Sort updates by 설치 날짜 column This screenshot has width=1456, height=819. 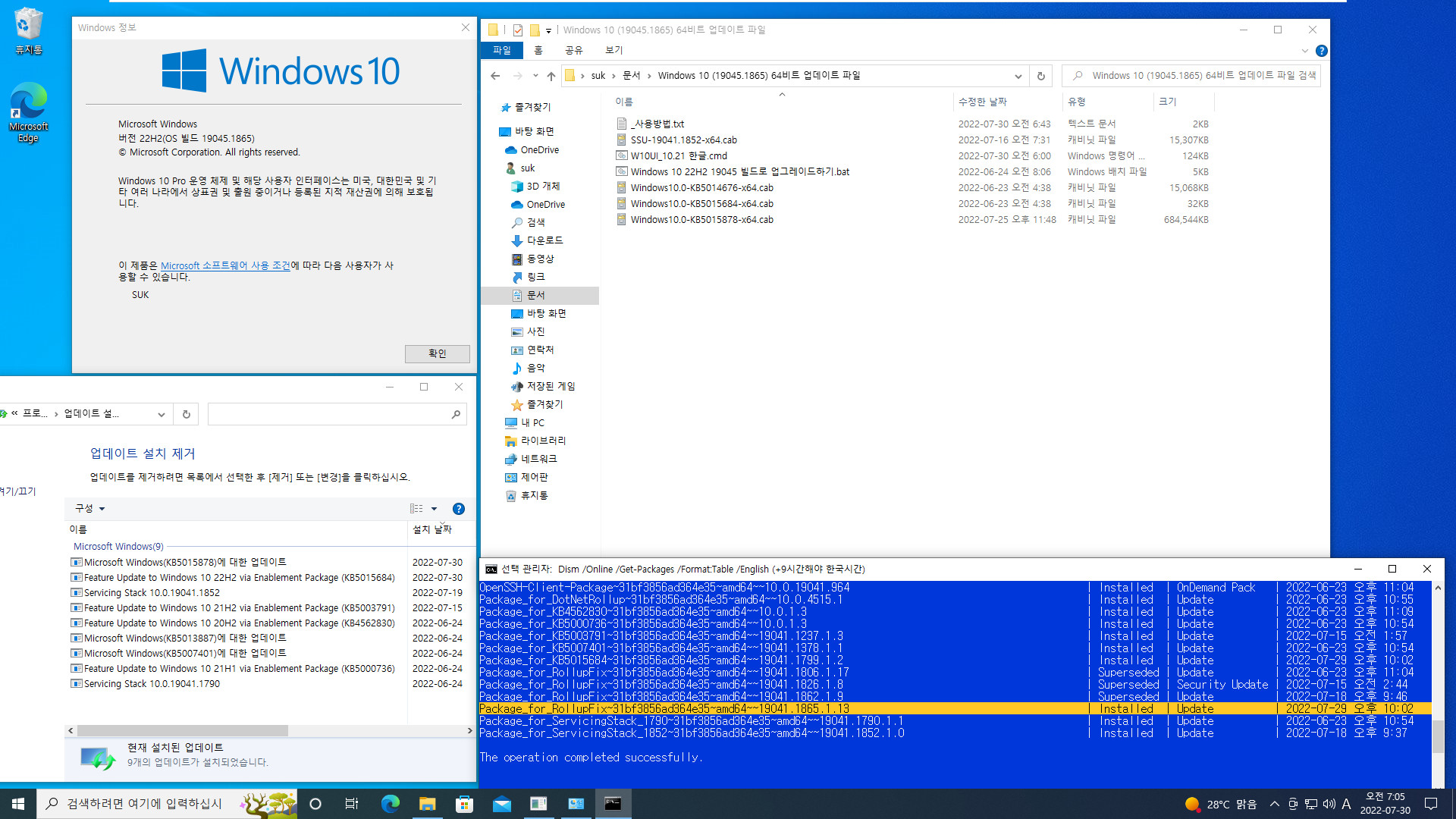432,529
